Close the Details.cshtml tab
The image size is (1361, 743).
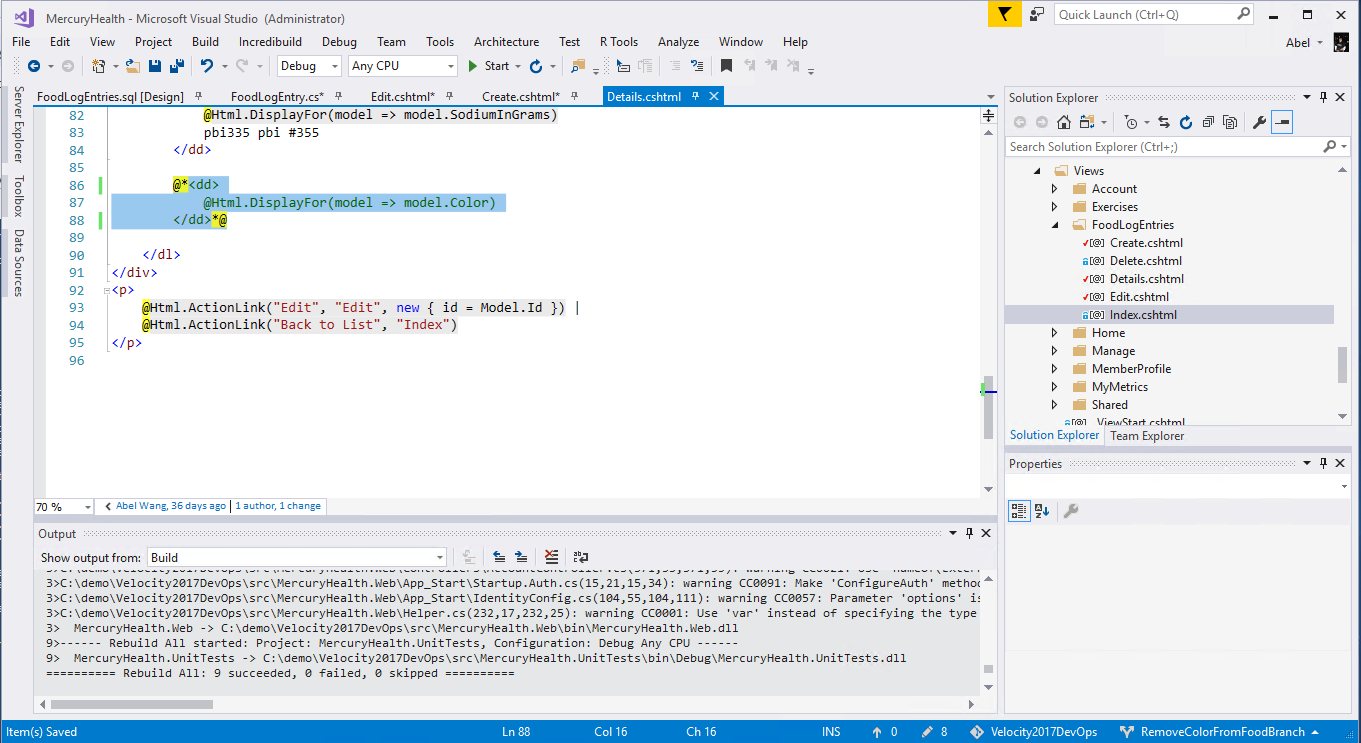pos(714,97)
